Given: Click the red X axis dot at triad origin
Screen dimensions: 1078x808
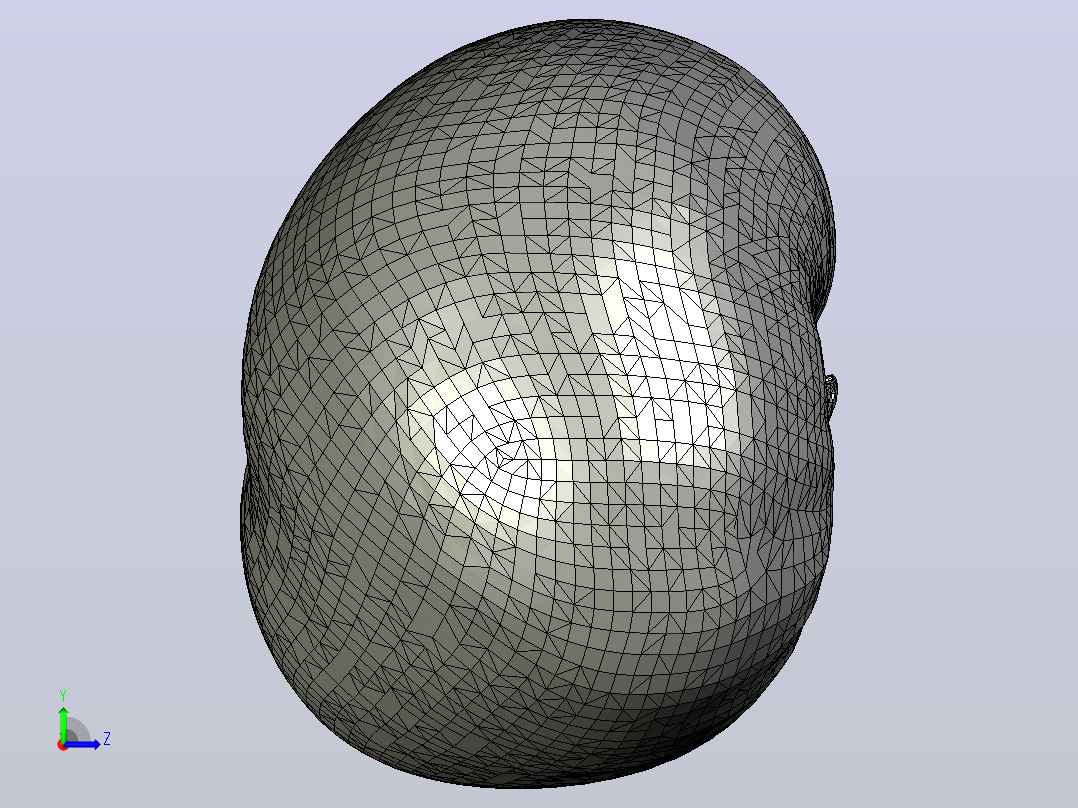Looking at the screenshot, I should click(62, 746).
